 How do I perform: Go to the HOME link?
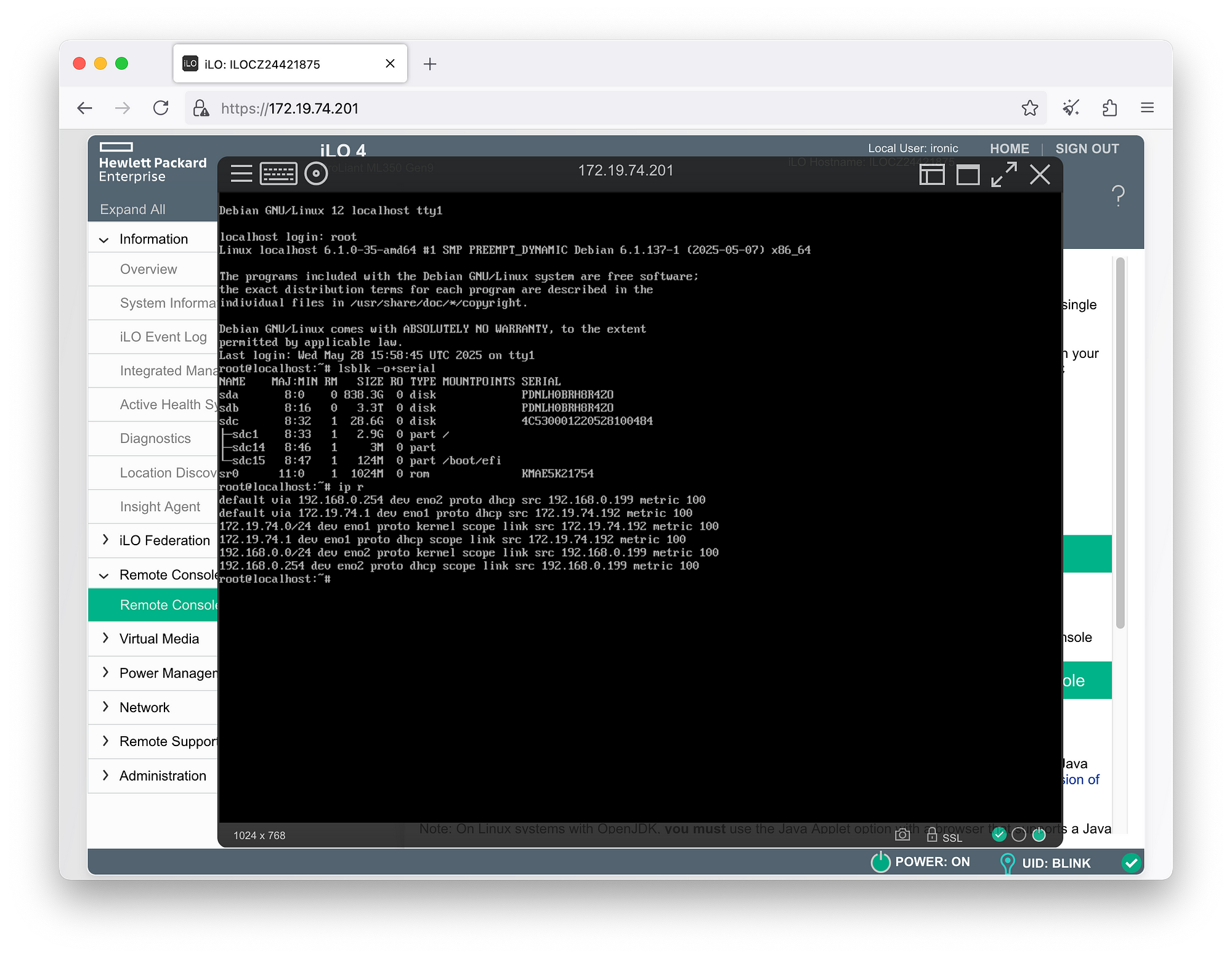(1009, 148)
